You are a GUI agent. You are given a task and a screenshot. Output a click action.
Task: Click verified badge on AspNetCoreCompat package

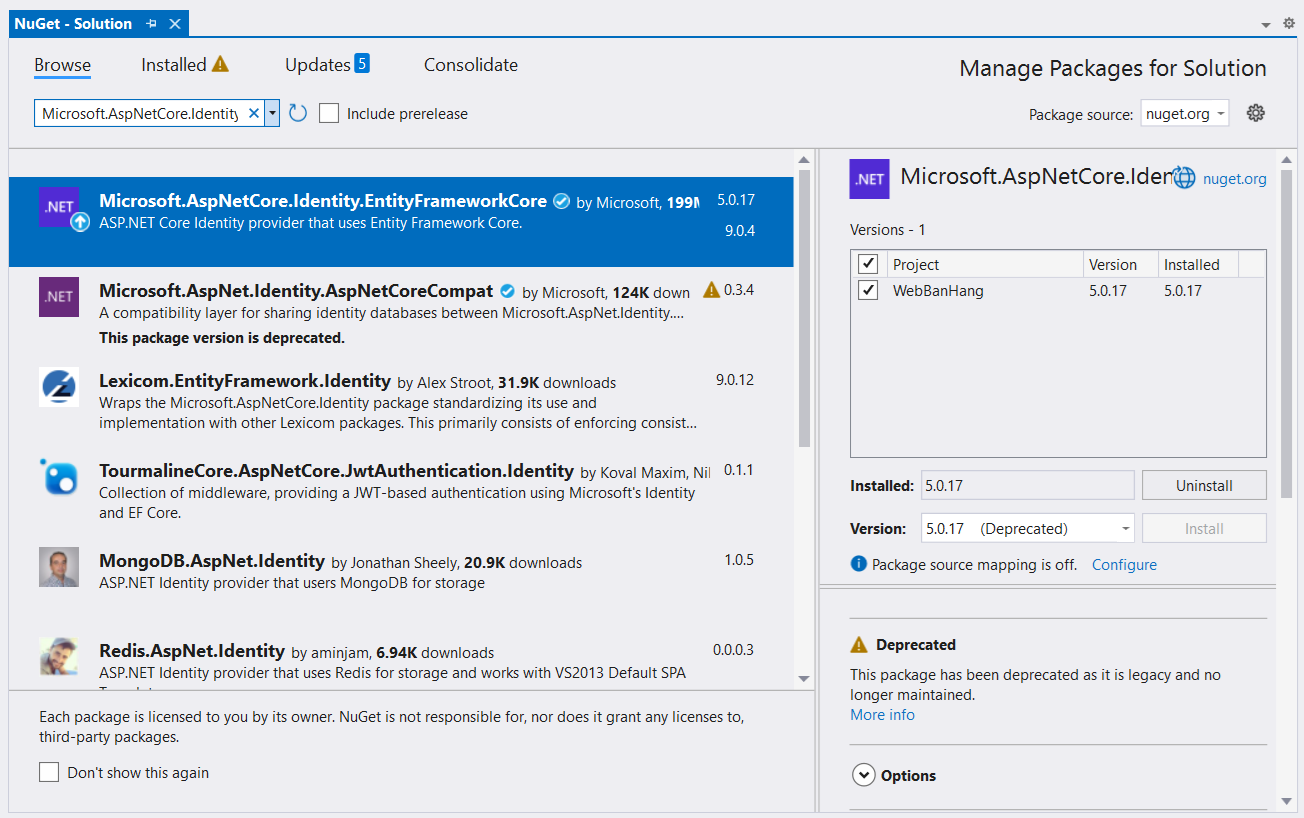coord(507,291)
